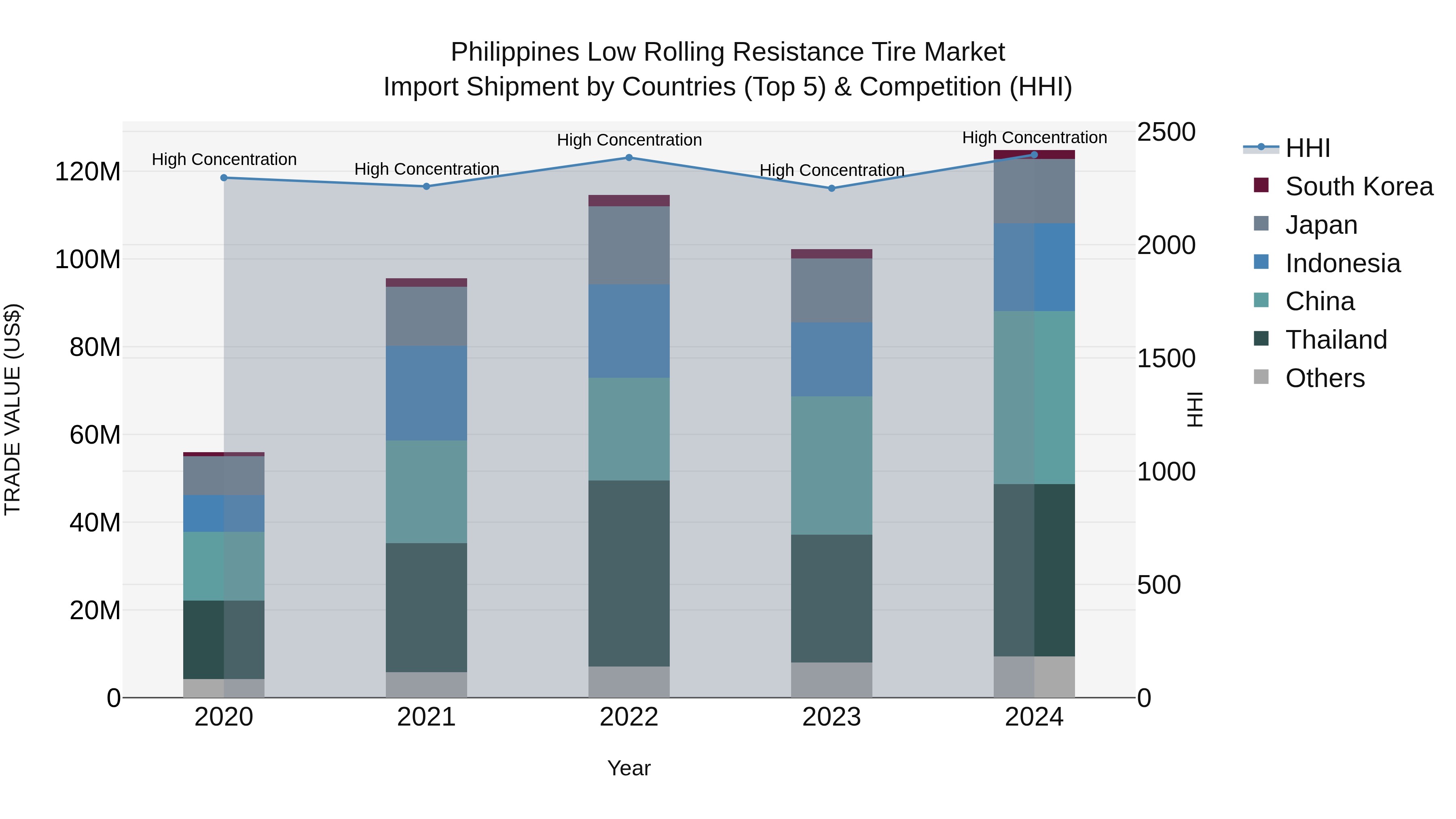Click Japan segment of 2021 bar
This screenshot has width=1456, height=819.
point(427,316)
